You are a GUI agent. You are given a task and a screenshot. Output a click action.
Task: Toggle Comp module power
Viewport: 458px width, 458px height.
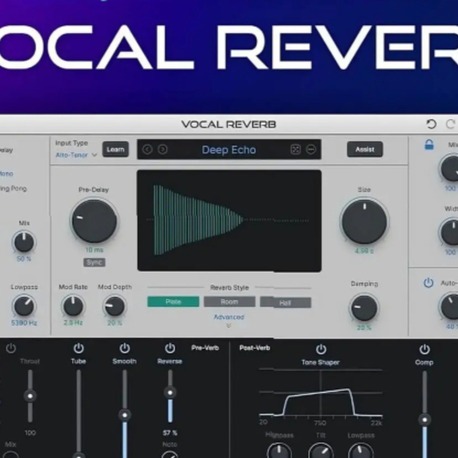(x=424, y=349)
